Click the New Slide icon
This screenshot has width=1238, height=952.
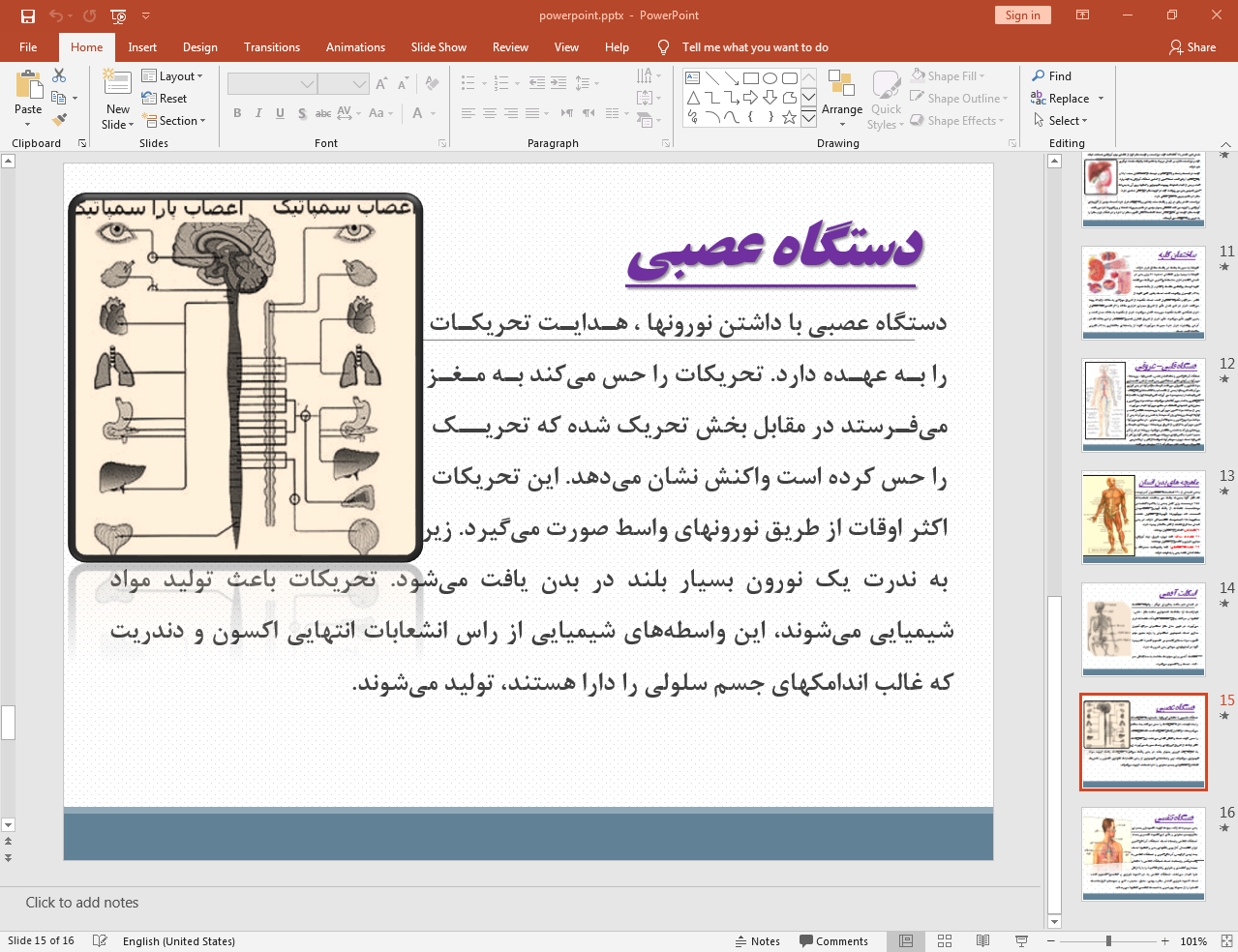[117, 83]
